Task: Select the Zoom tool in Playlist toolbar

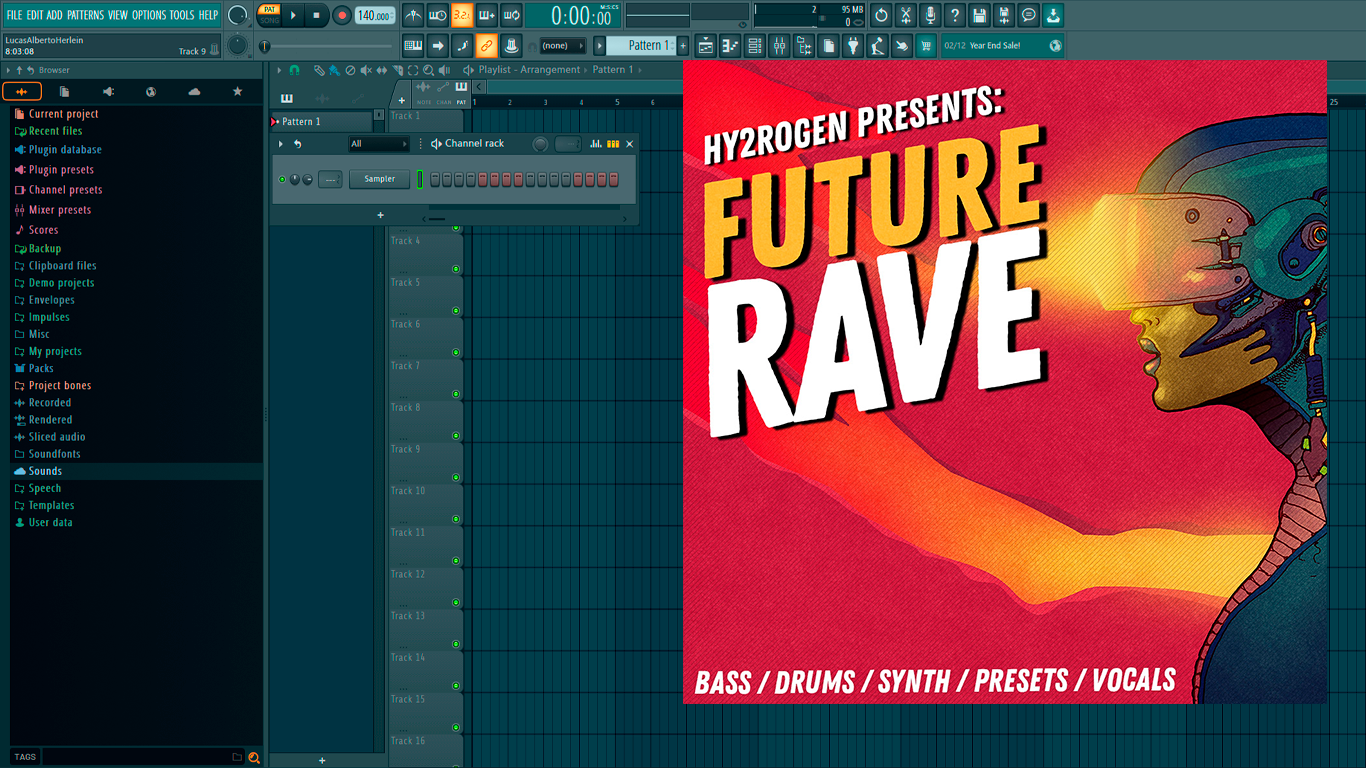Action: [429, 70]
